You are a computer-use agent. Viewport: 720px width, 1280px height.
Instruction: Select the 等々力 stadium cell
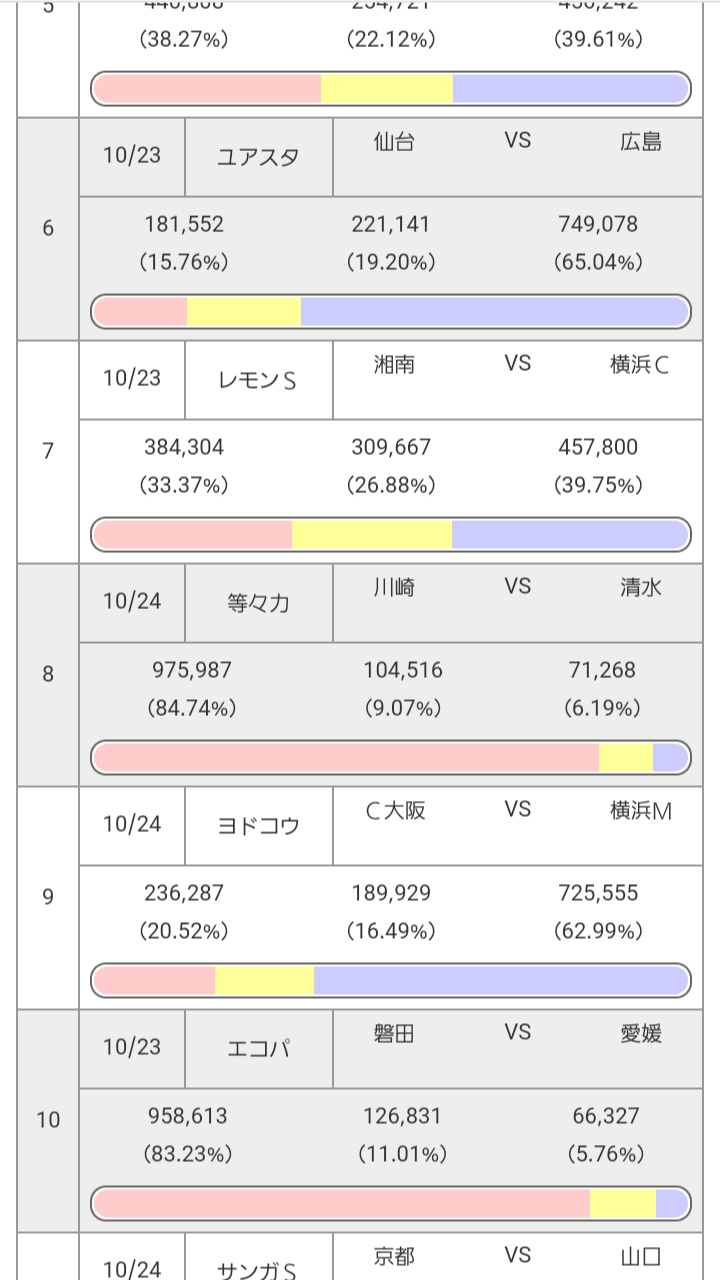(x=258, y=603)
